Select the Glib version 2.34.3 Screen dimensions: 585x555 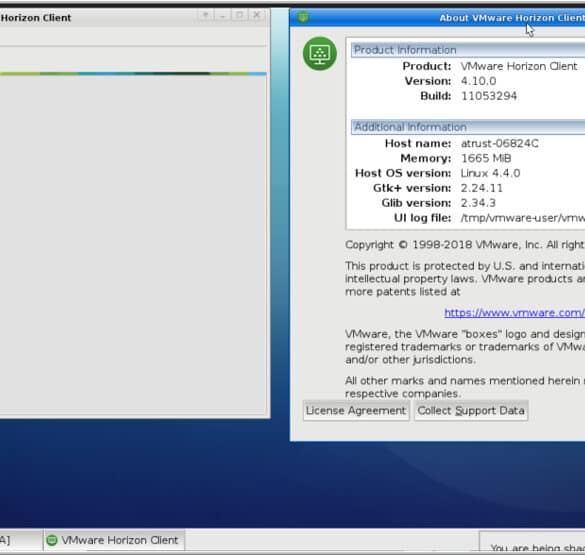coord(478,203)
